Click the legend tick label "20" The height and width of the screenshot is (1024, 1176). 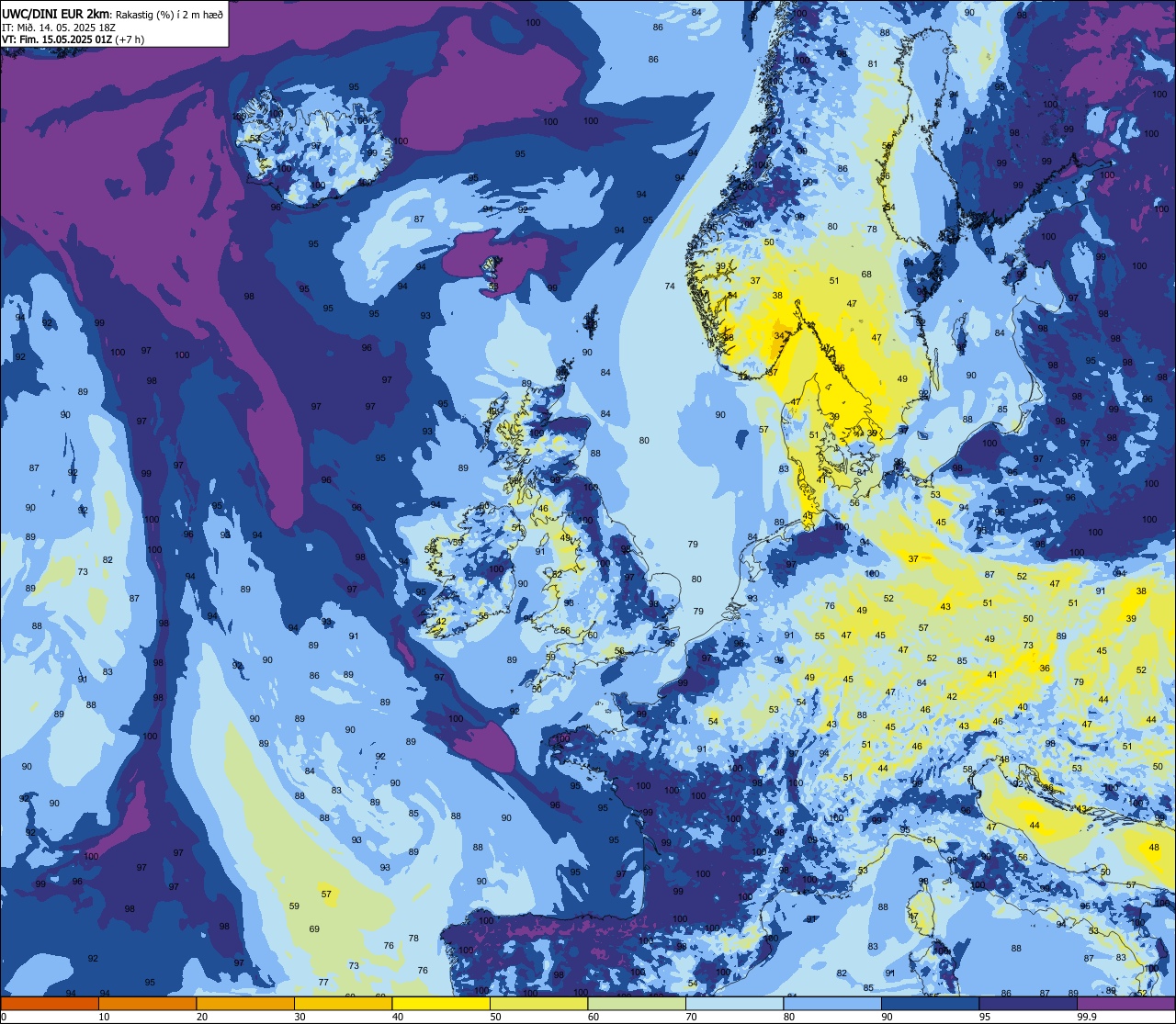click(x=202, y=1017)
